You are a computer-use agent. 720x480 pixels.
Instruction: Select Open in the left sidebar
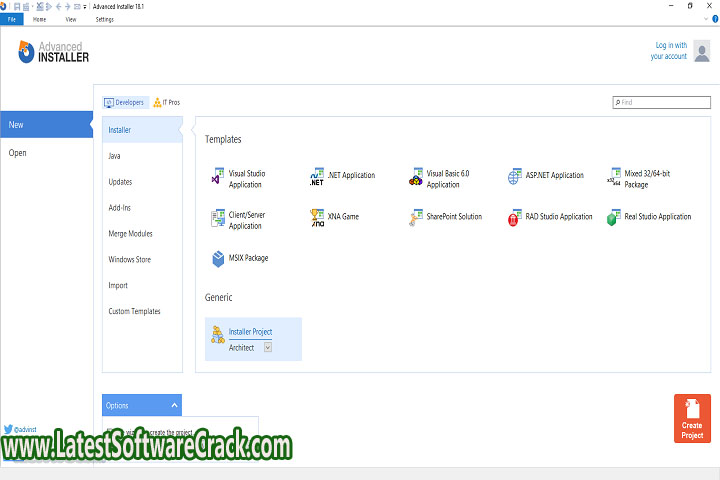point(17,153)
